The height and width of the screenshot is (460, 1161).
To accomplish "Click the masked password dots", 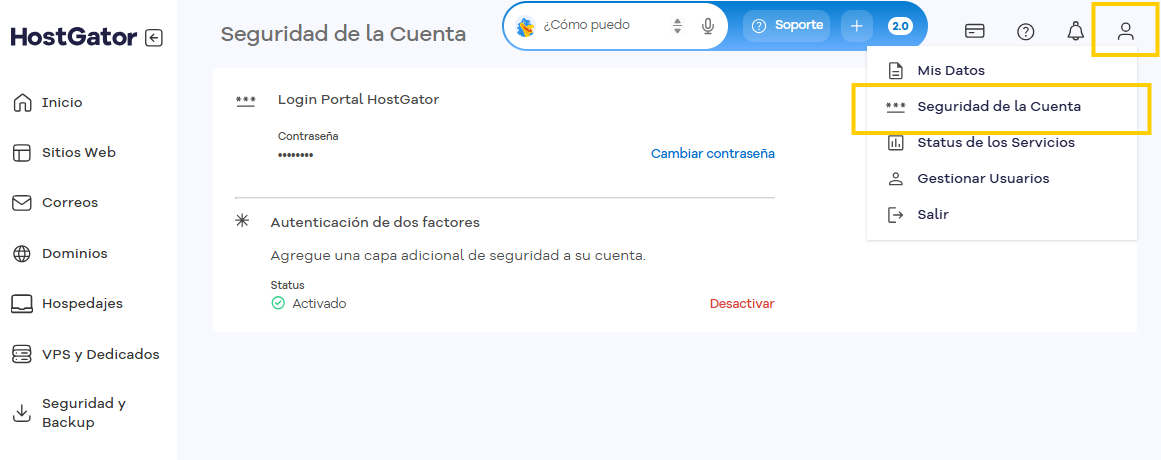I will point(295,156).
